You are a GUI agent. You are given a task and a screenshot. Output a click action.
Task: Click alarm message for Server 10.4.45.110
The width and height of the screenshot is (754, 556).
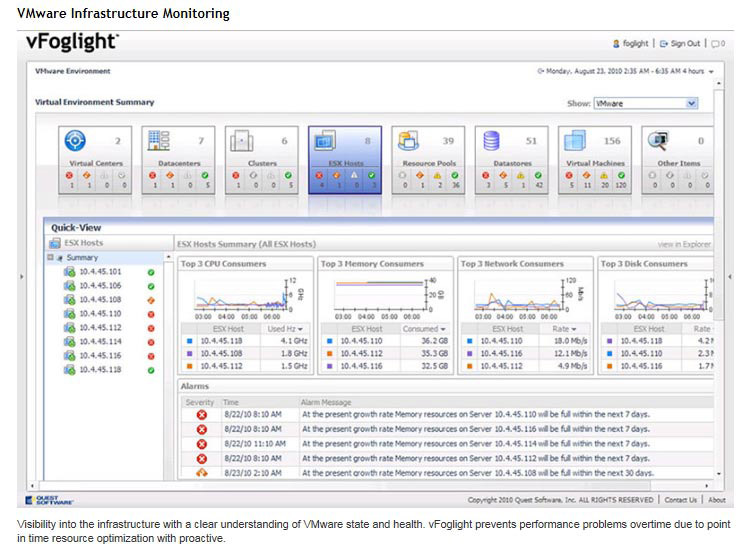[476, 415]
